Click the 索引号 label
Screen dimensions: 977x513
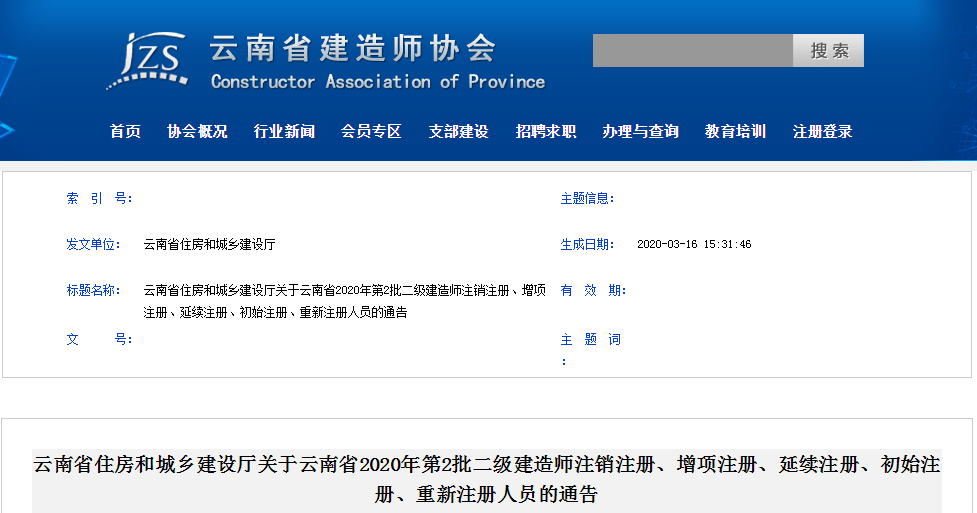tap(99, 198)
